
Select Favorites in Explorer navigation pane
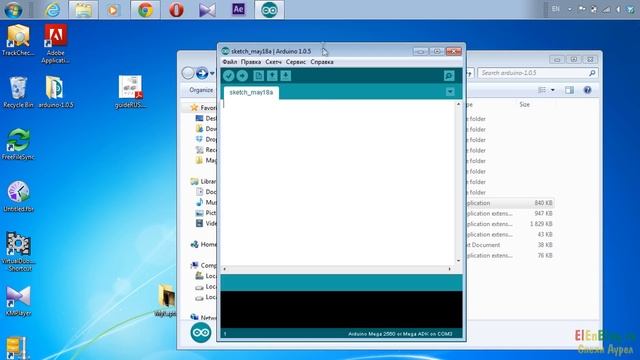(203, 108)
